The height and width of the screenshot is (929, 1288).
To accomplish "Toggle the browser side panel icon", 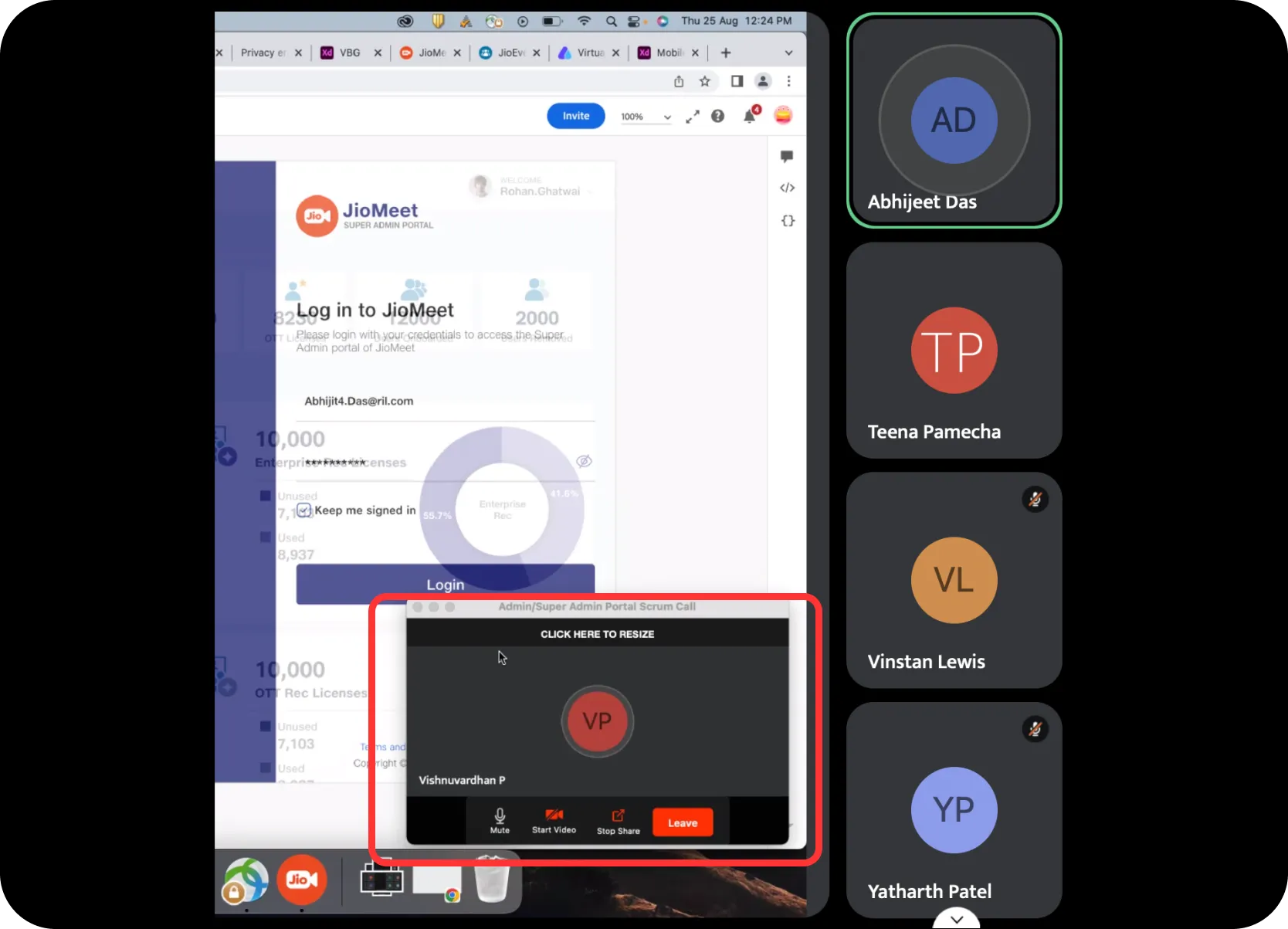I will click(737, 81).
